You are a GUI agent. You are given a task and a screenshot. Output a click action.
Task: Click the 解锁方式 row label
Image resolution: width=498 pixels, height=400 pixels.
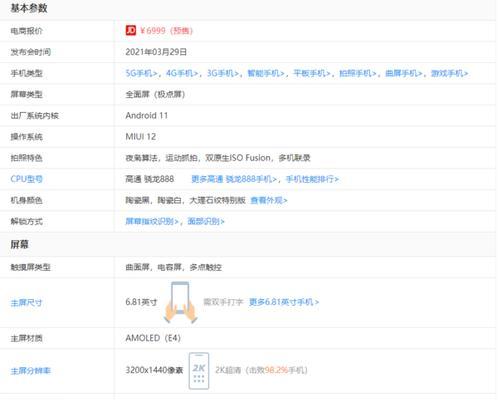pos(27,221)
